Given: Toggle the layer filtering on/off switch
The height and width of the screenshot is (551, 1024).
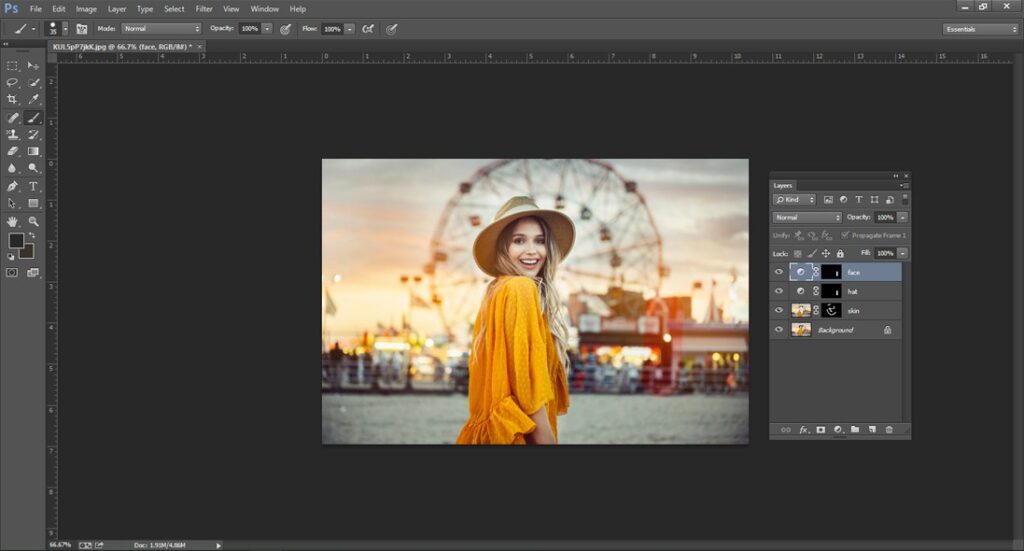Looking at the screenshot, I should [x=905, y=199].
